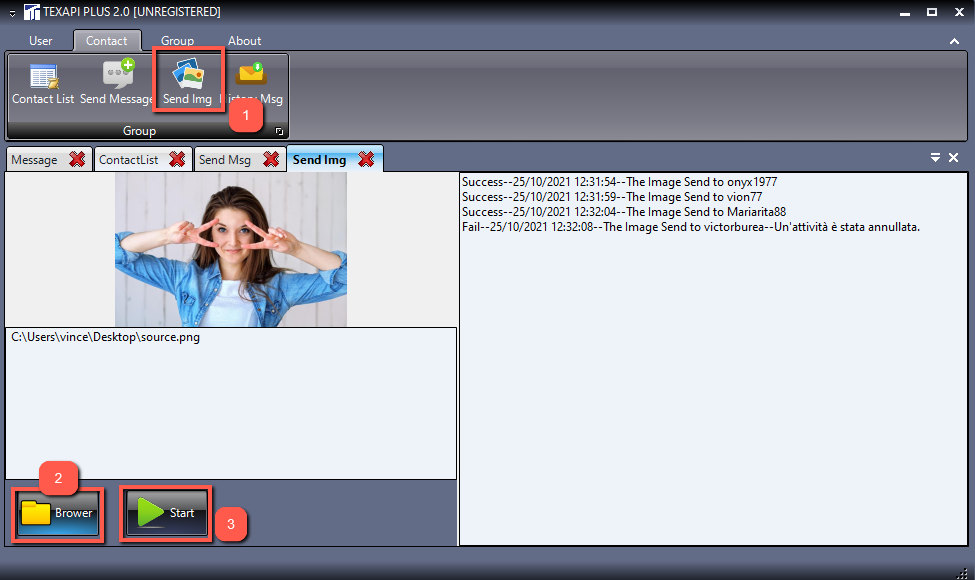Viewport: 975px width, 580px height.
Task: Switch to the User ribbon tab
Action: coord(41,41)
